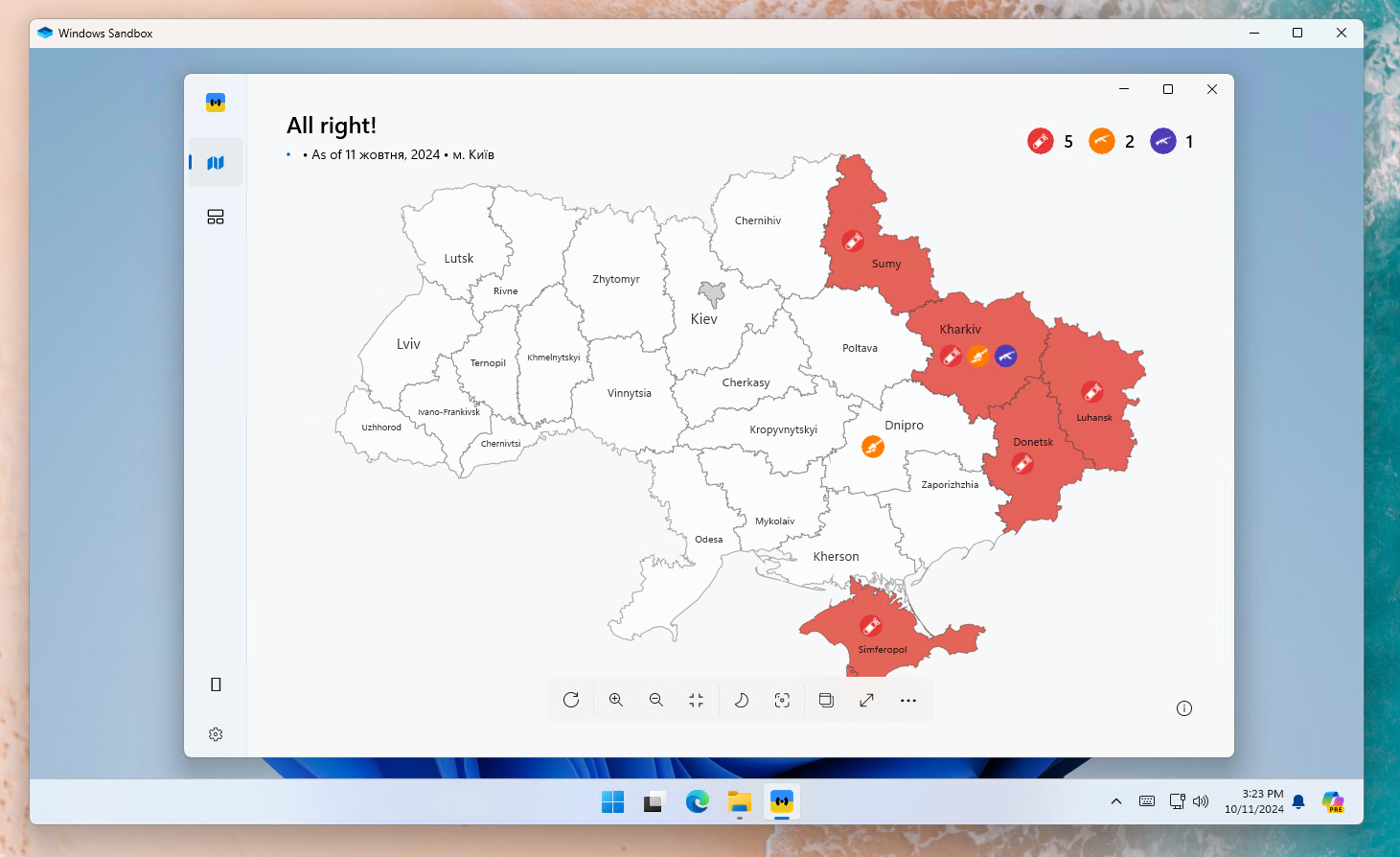Click the orange artillery icon in Dnipro region
Screen dimensions: 1400x857
873,447
